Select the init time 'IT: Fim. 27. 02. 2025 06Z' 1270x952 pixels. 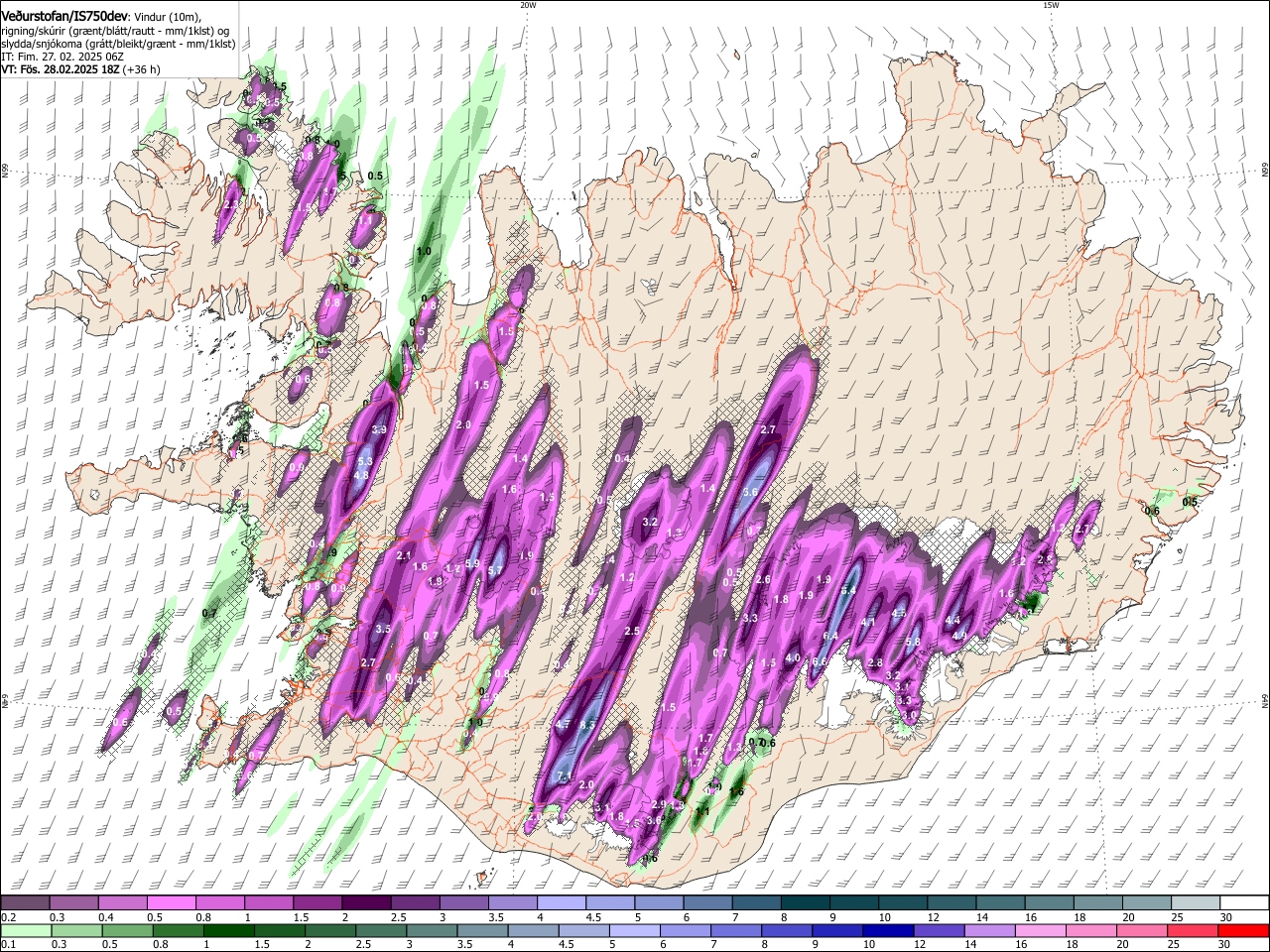[63, 57]
